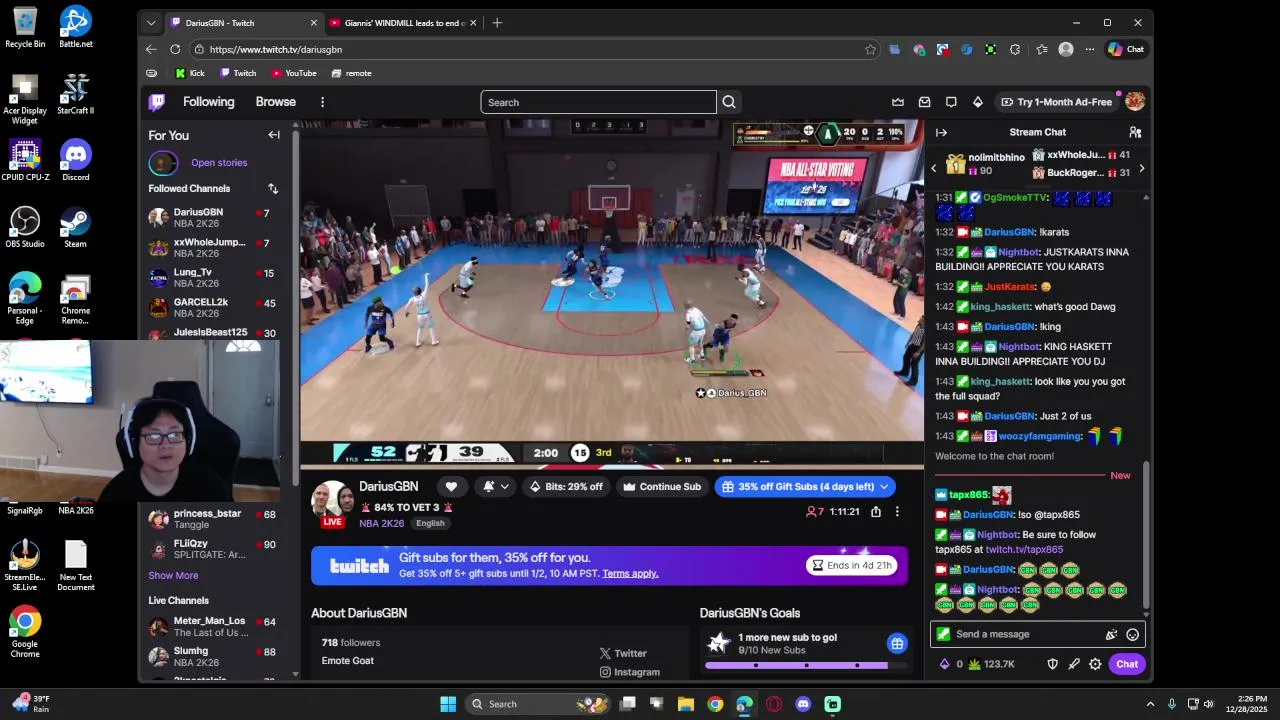This screenshot has height=720, width=1280.
Task: Open YouTube bookmark
Action: (x=293, y=73)
